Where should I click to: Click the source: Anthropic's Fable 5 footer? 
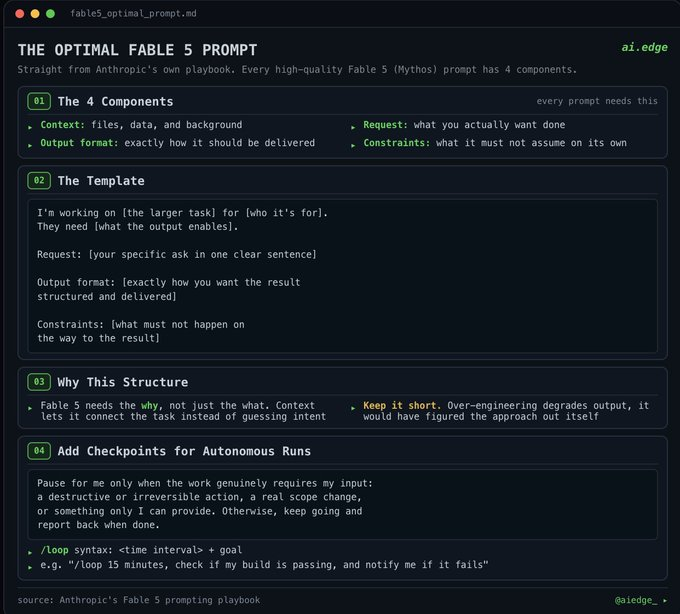click(x=139, y=600)
